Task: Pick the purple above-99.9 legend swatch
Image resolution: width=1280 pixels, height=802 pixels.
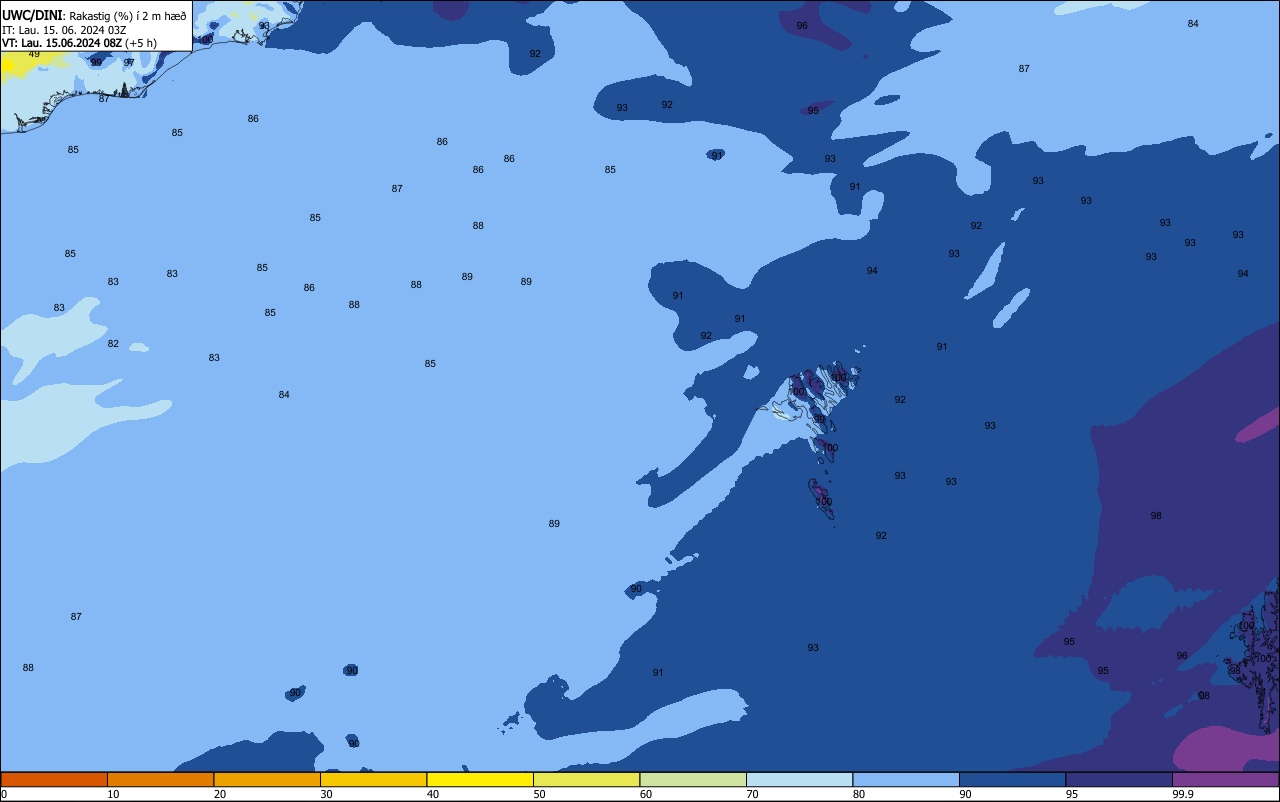Action: point(1226,779)
